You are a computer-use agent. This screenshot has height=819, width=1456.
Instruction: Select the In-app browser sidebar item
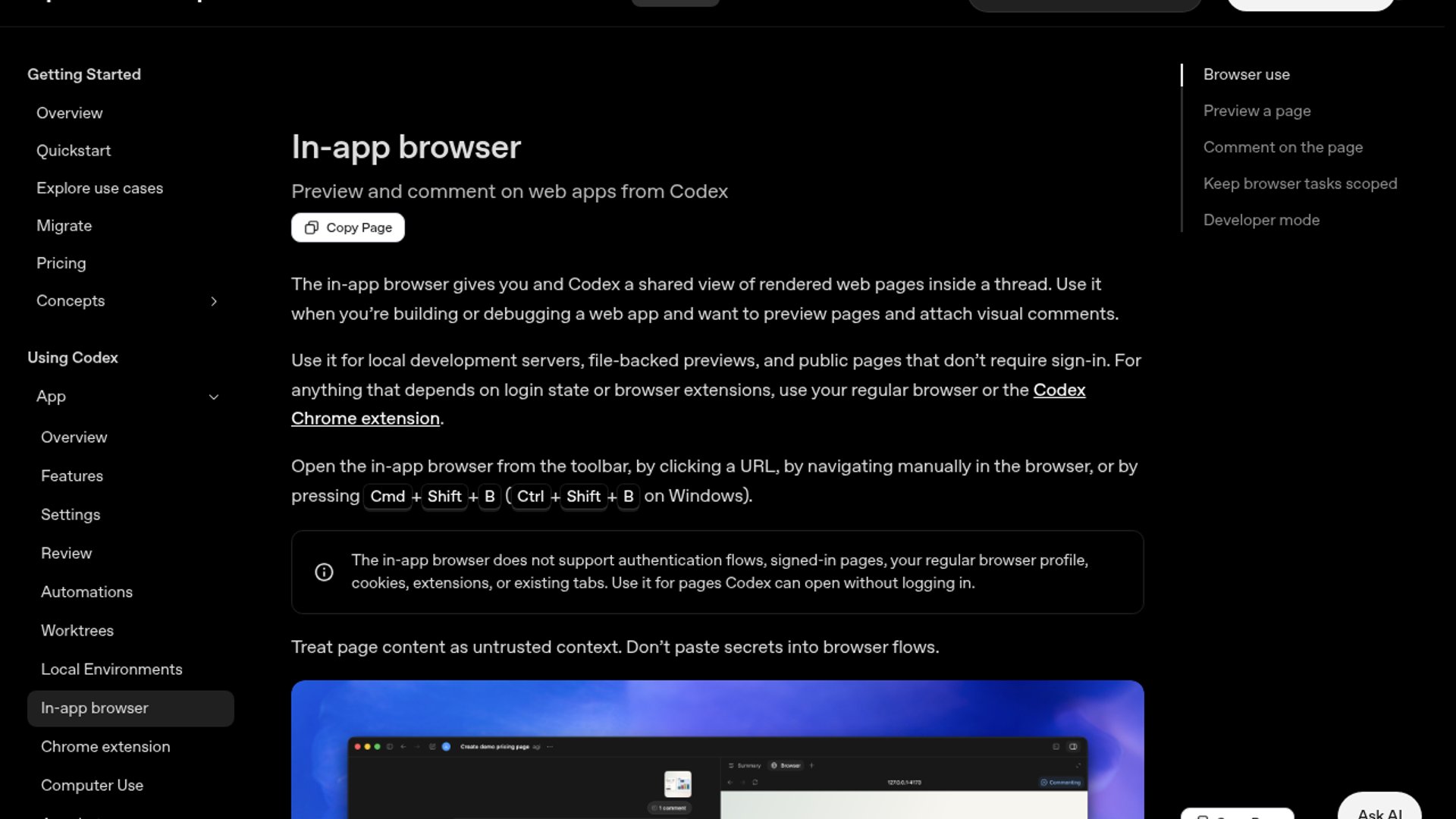(130, 708)
